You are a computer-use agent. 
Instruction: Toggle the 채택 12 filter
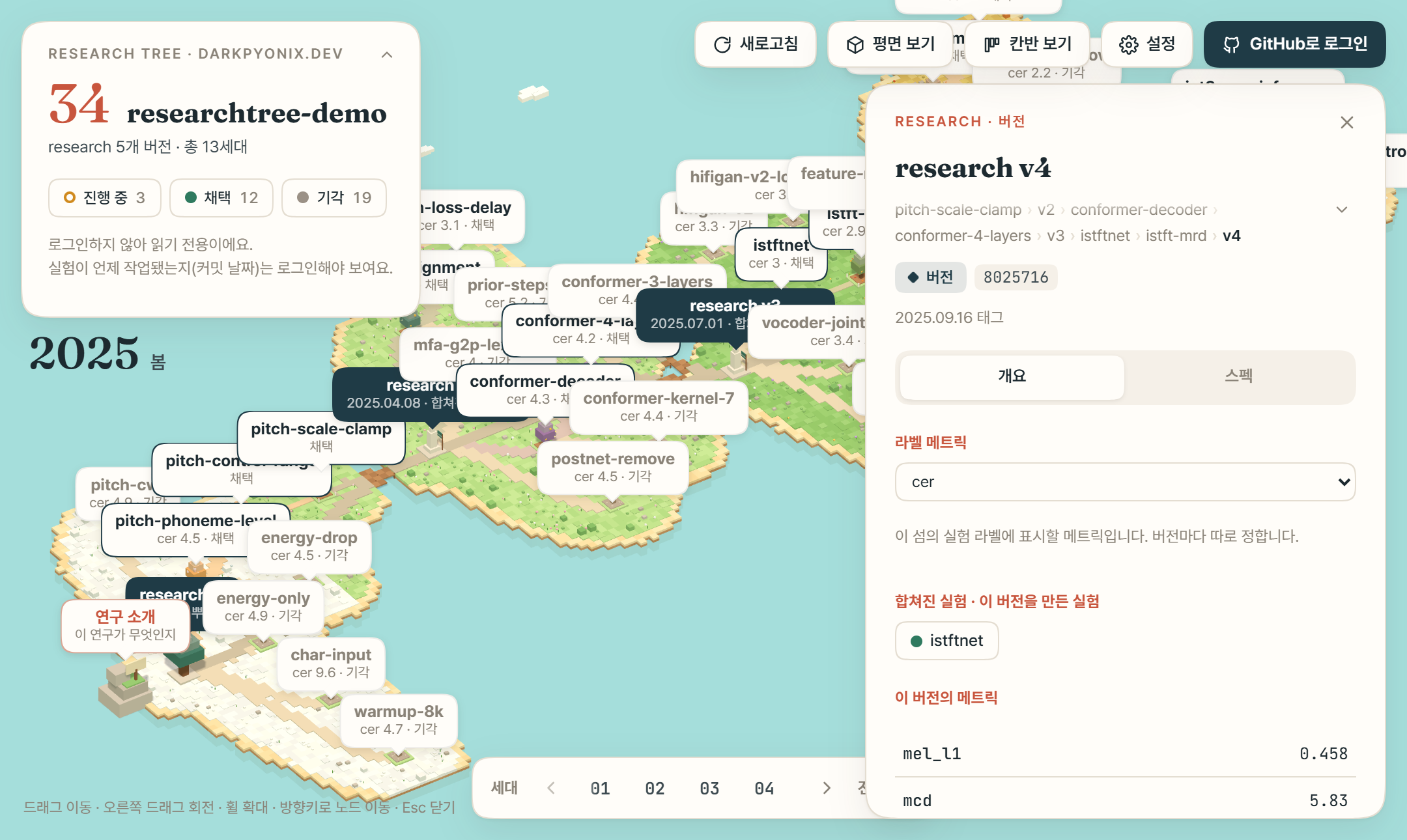(221, 198)
